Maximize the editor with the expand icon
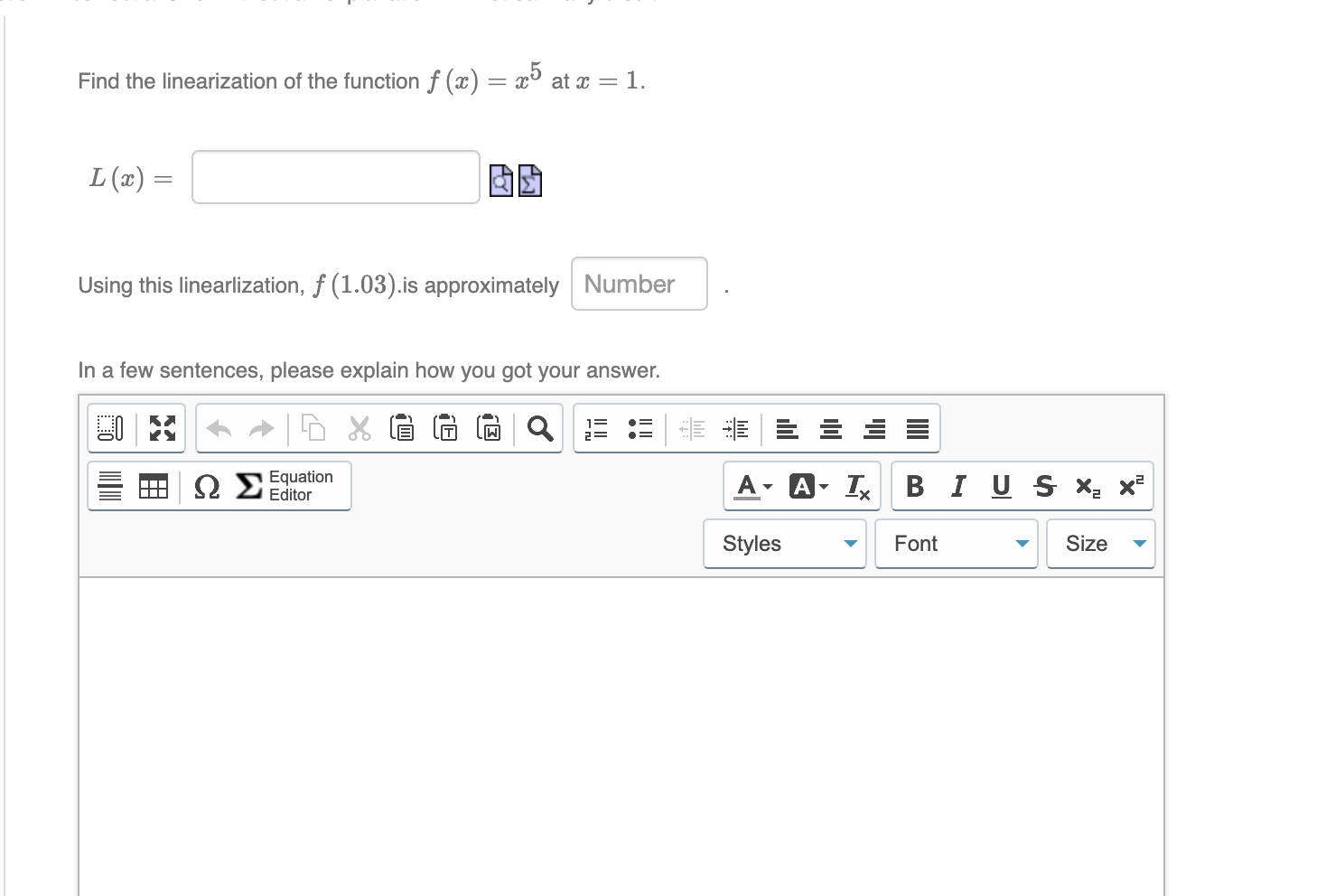 pos(163,428)
